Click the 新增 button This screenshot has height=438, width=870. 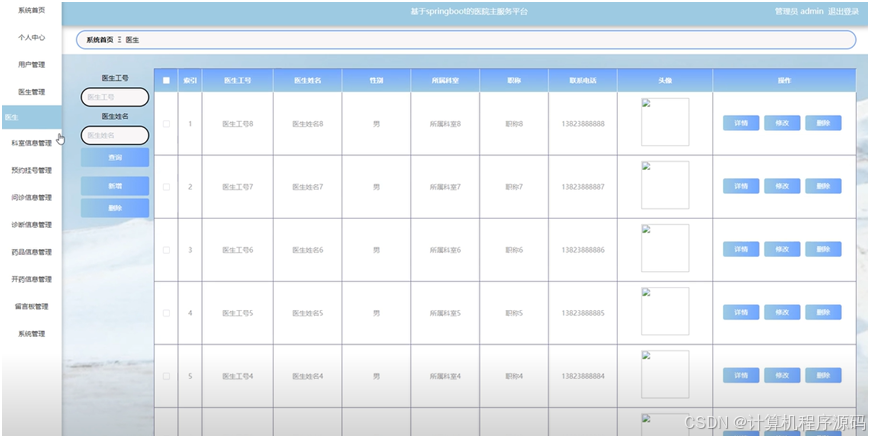click(115, 186)
